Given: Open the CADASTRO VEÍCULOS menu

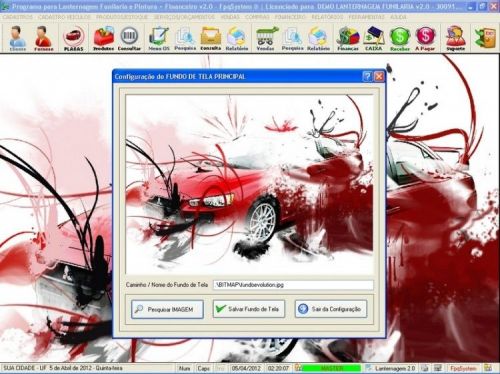Looking at the screenshot, I should tap(64, 17).
